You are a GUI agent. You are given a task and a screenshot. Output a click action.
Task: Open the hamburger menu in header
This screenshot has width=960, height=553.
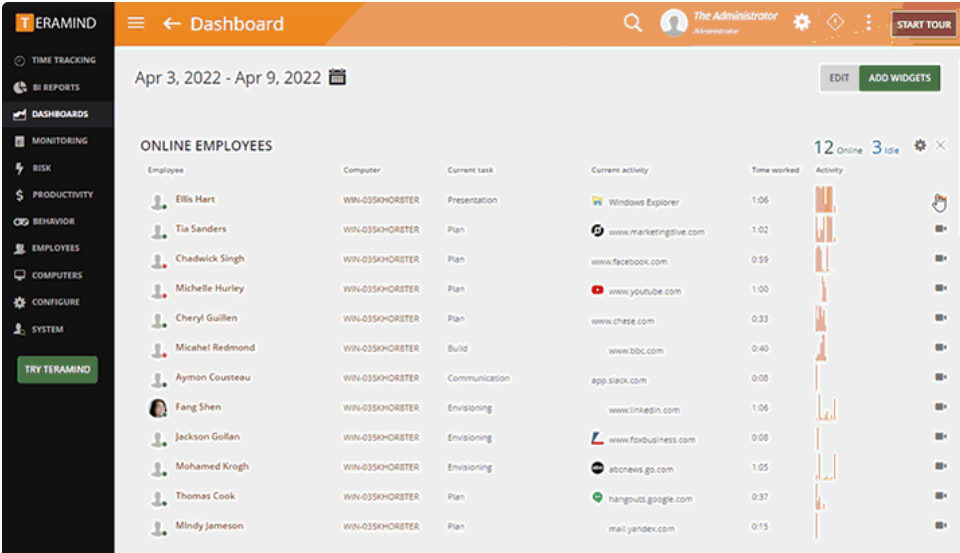tap(136, 23)
